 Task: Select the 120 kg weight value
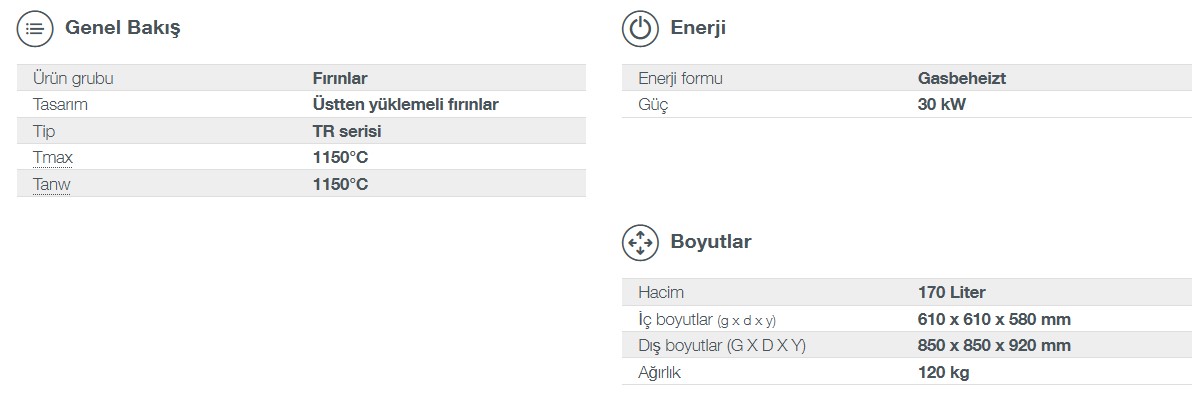pos(943,372)
